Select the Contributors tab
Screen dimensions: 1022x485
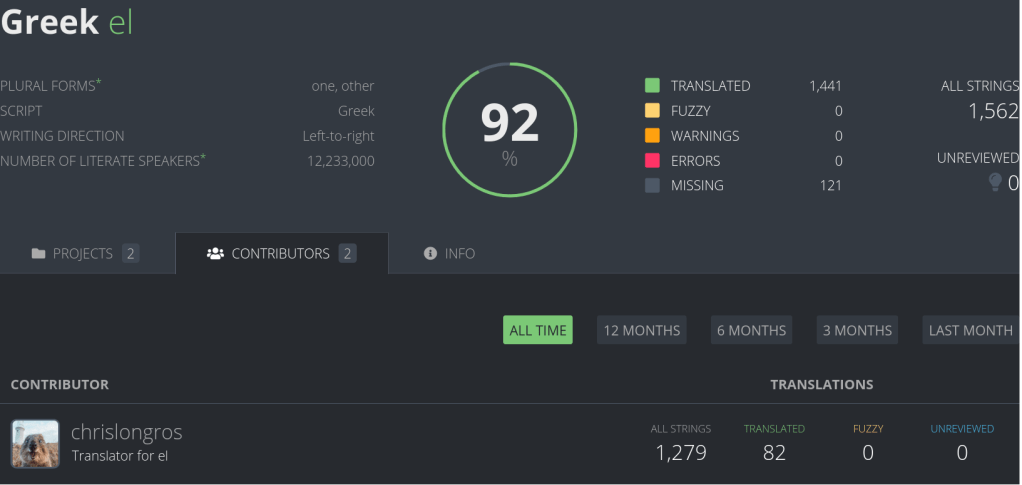[281, 254]
